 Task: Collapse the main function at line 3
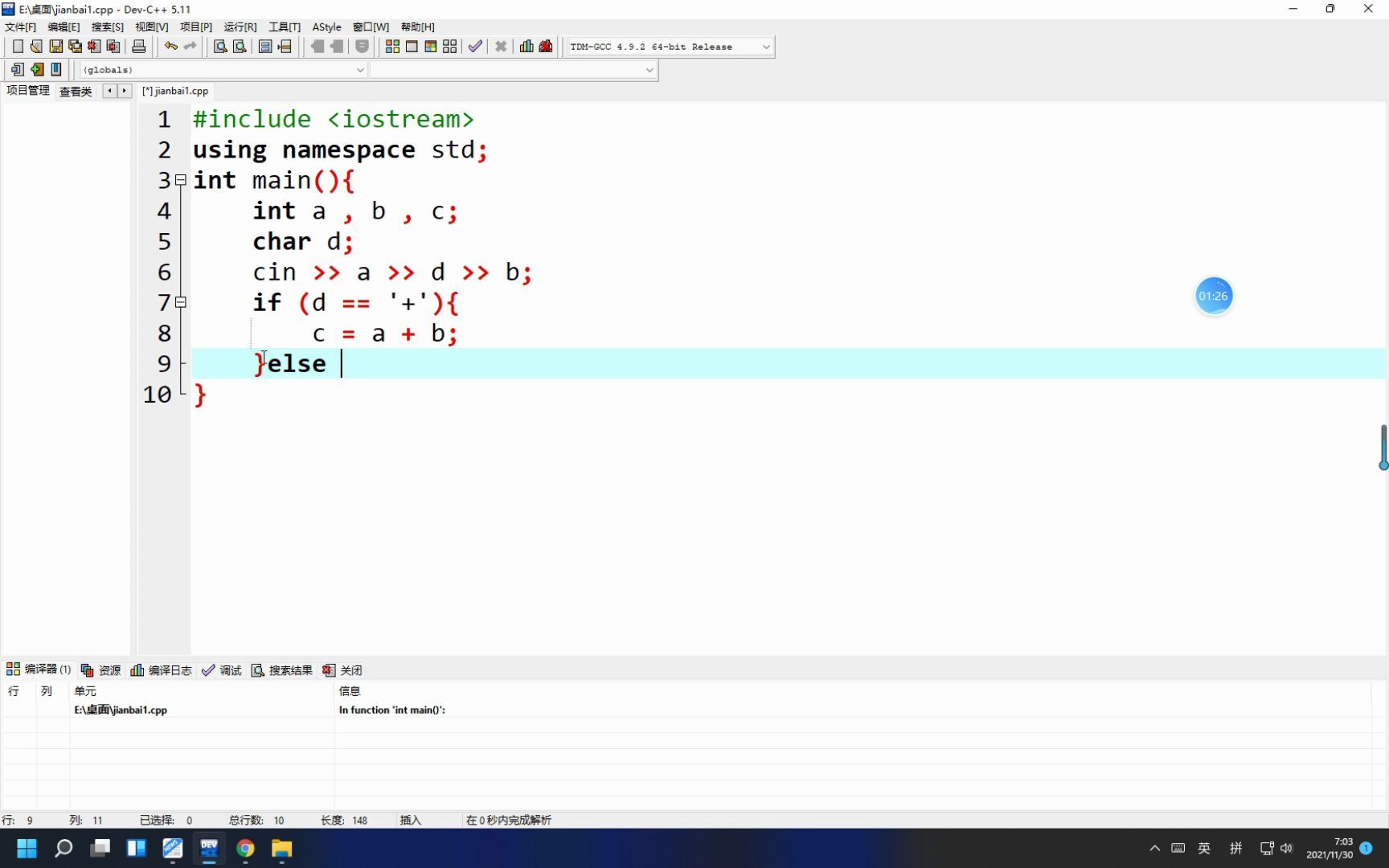tap(182, 178)
